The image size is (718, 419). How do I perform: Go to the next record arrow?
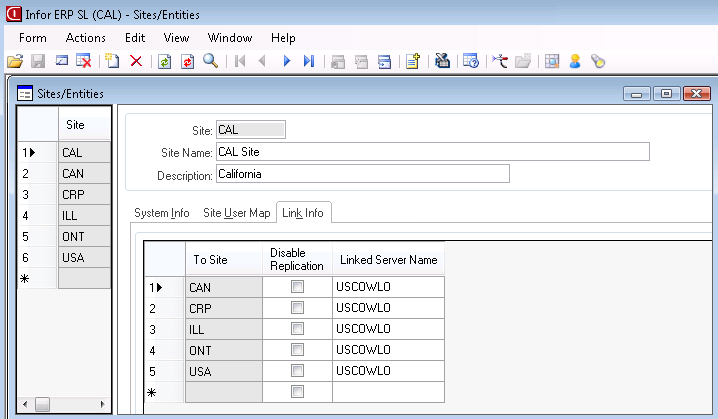286,61
